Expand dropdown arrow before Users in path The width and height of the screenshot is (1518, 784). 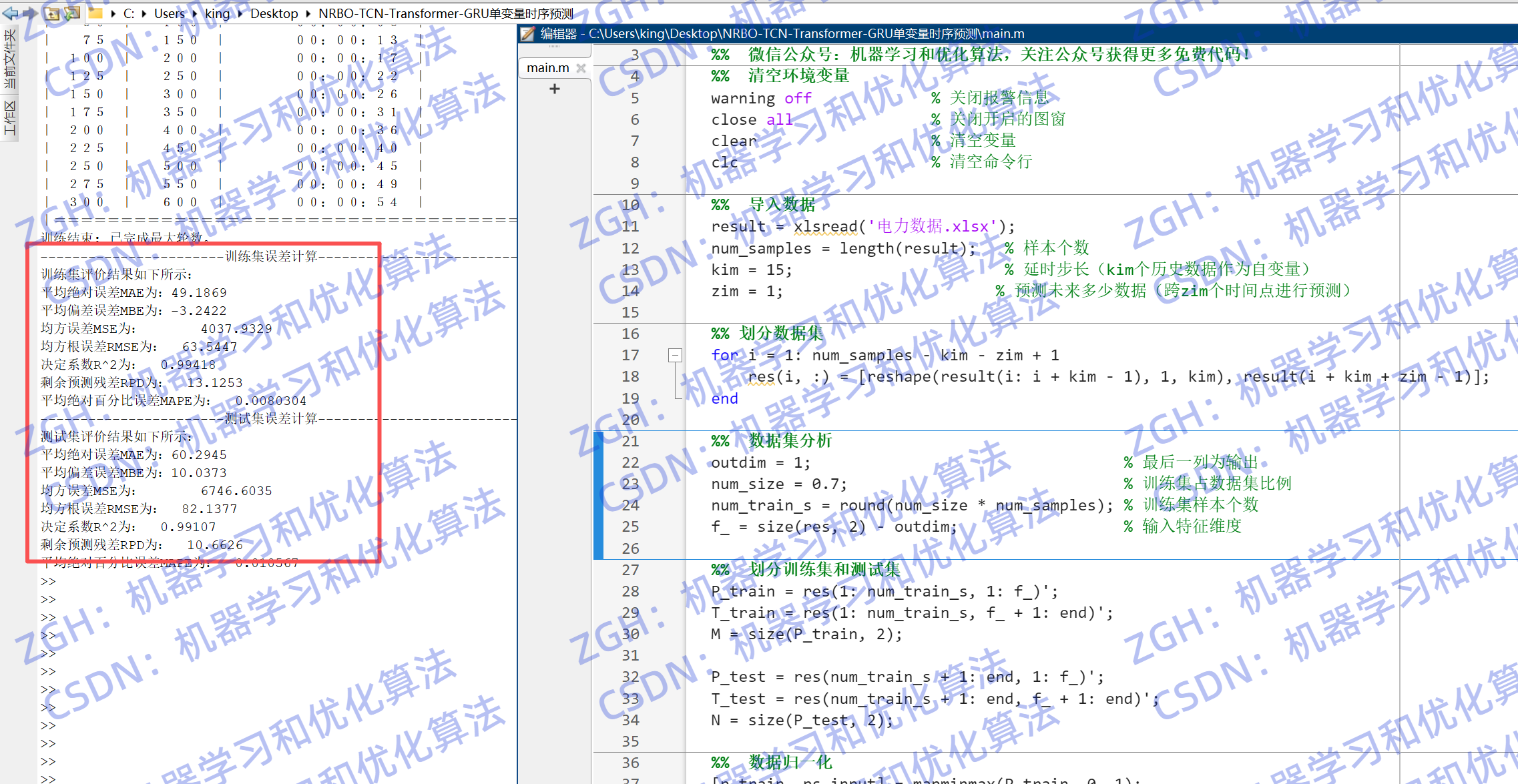[144, 13]
